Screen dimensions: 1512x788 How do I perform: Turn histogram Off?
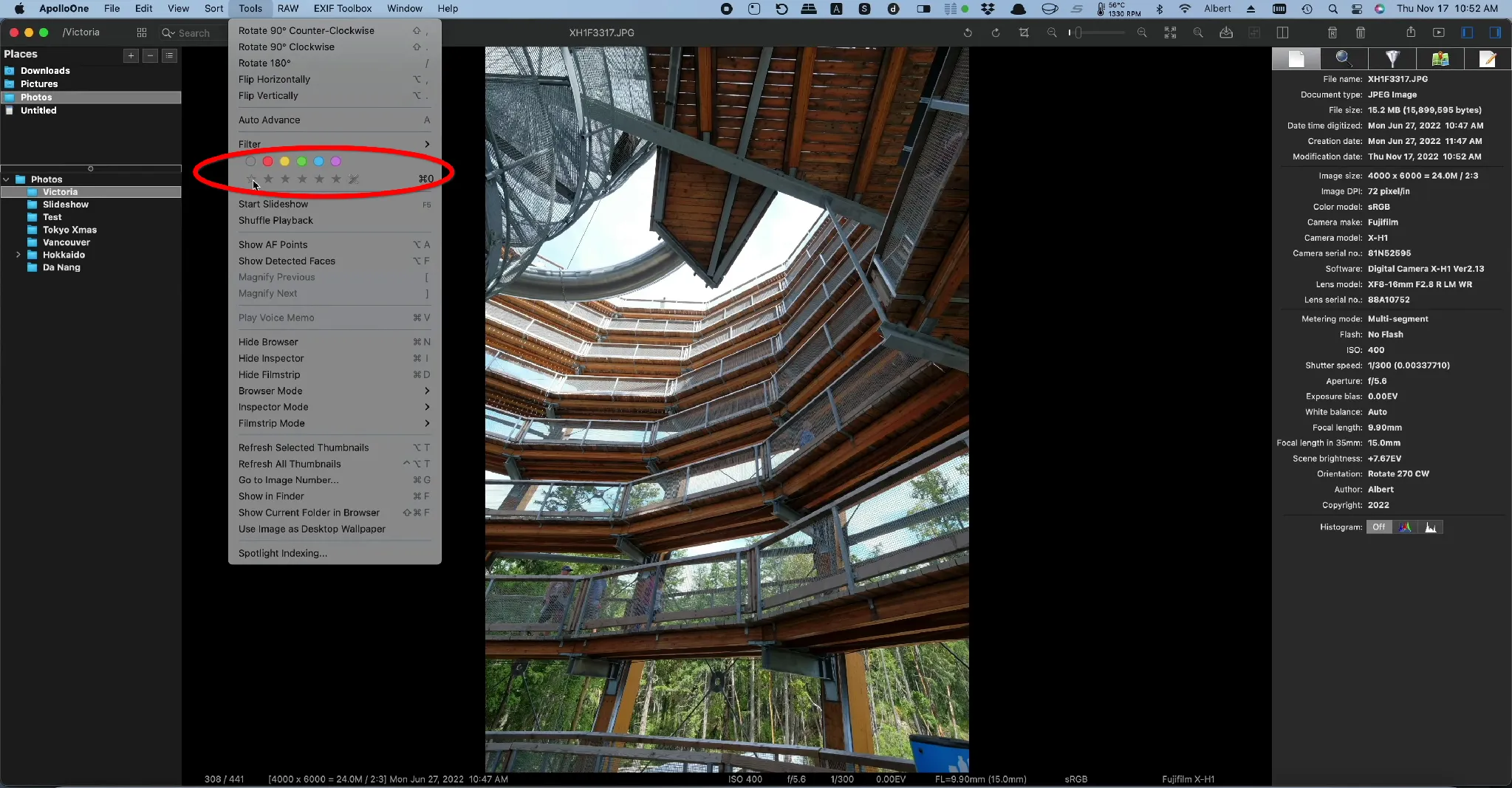[x=1378, y=527]
